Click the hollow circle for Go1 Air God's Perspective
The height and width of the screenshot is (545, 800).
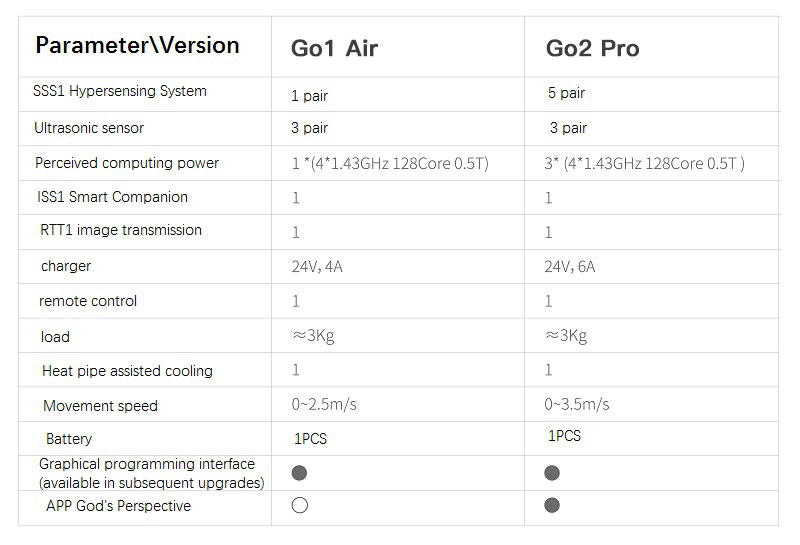coord(299,506)
